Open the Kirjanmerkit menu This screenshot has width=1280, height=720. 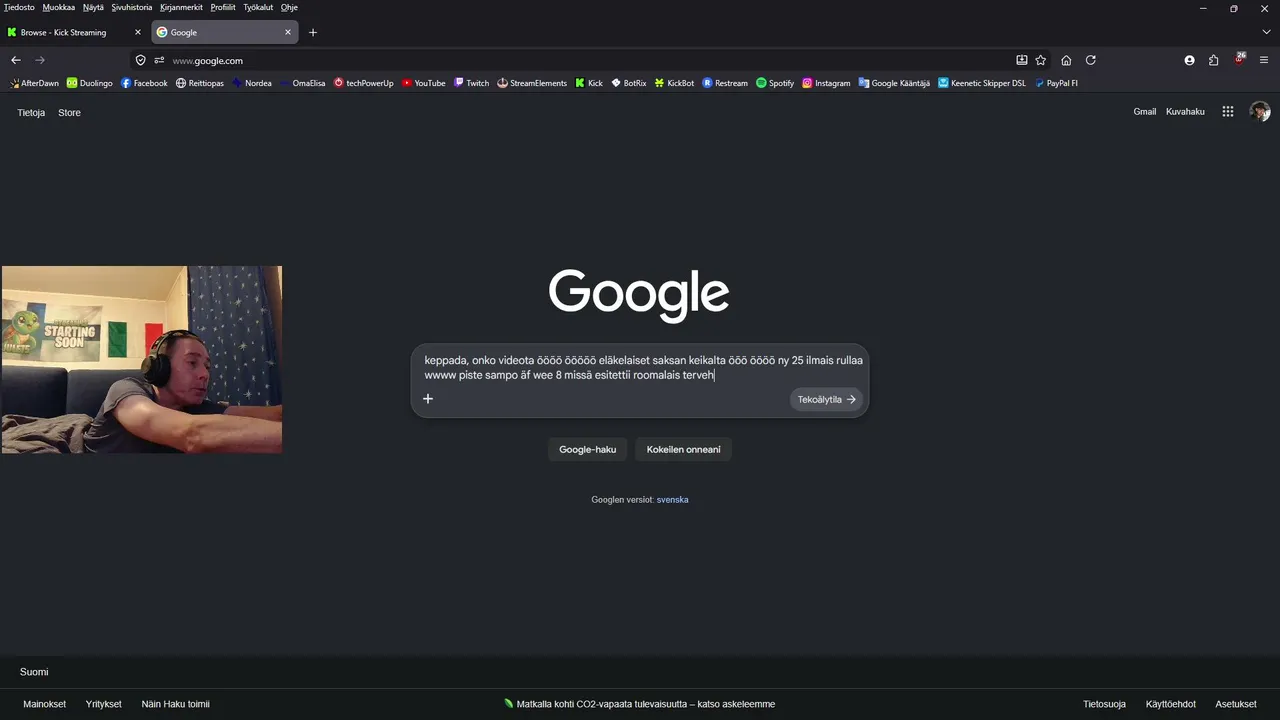coord(181,7)
